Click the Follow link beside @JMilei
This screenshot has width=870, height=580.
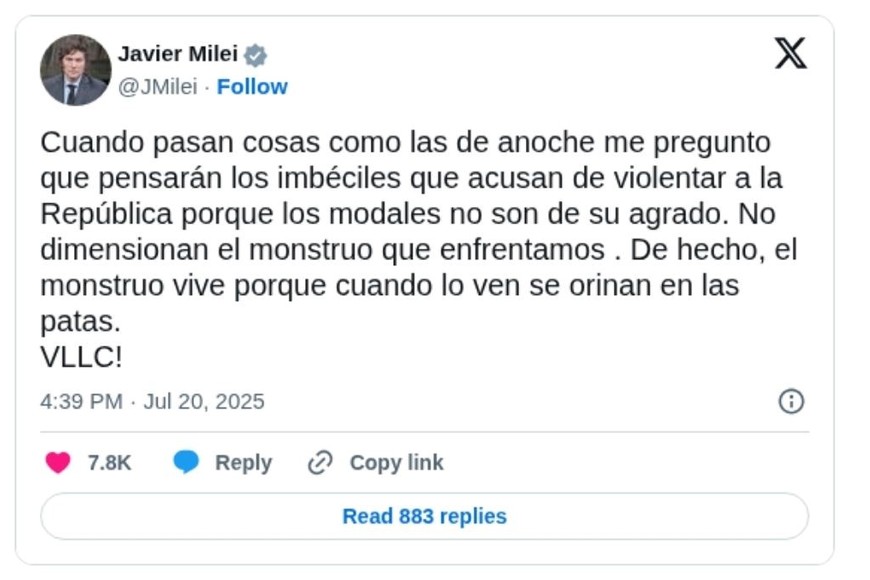(x=252, y=87)
